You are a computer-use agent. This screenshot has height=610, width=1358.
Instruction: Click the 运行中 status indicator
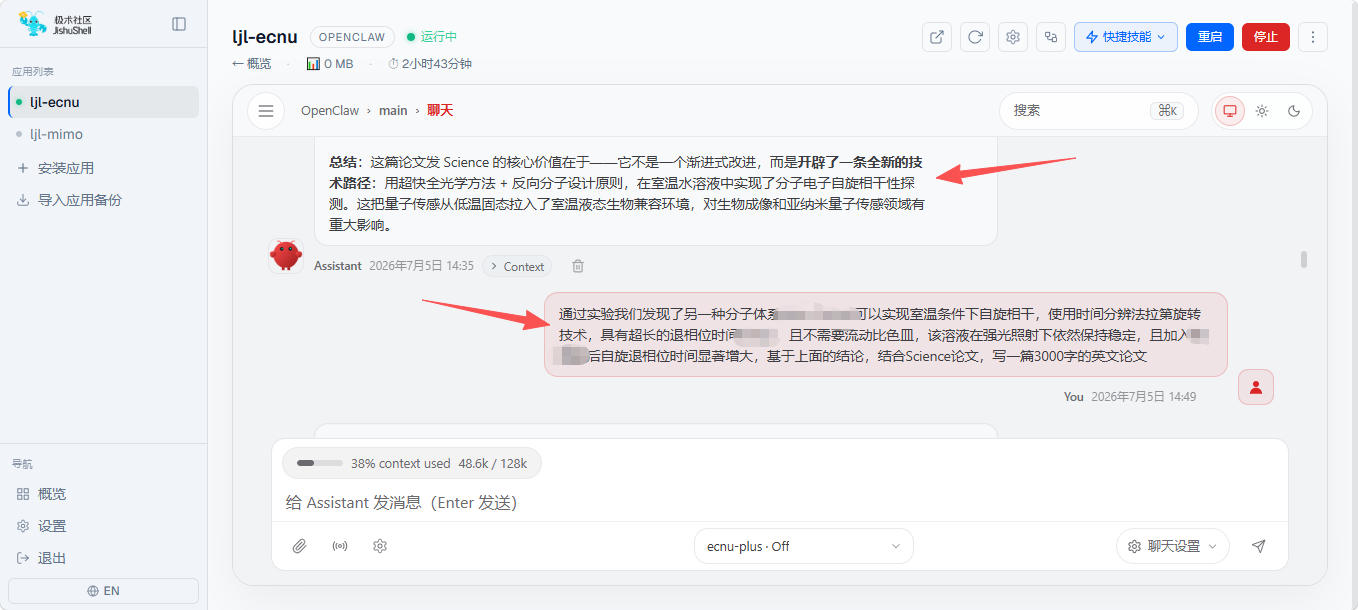[432, 37]
